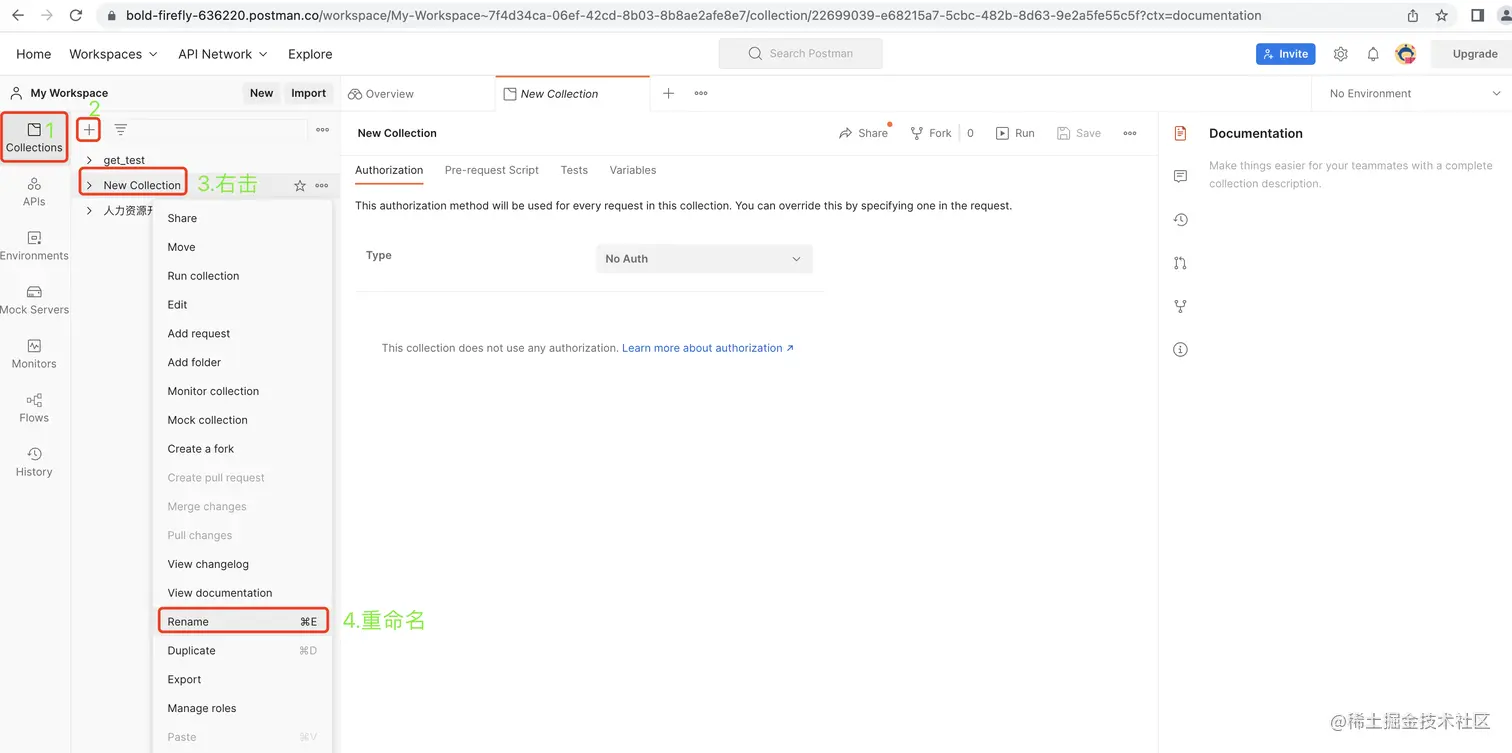The width and height of the screenshot is (1512, 753).
Task: Open collections list more options ellipsis
Action: (x=322, y=130)
